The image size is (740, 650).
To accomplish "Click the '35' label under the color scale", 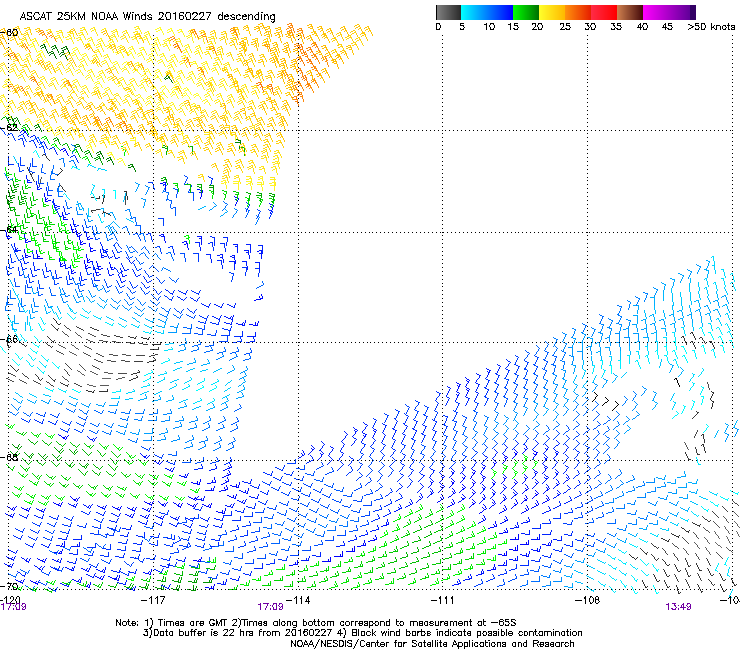I will (x=616, y=27).
